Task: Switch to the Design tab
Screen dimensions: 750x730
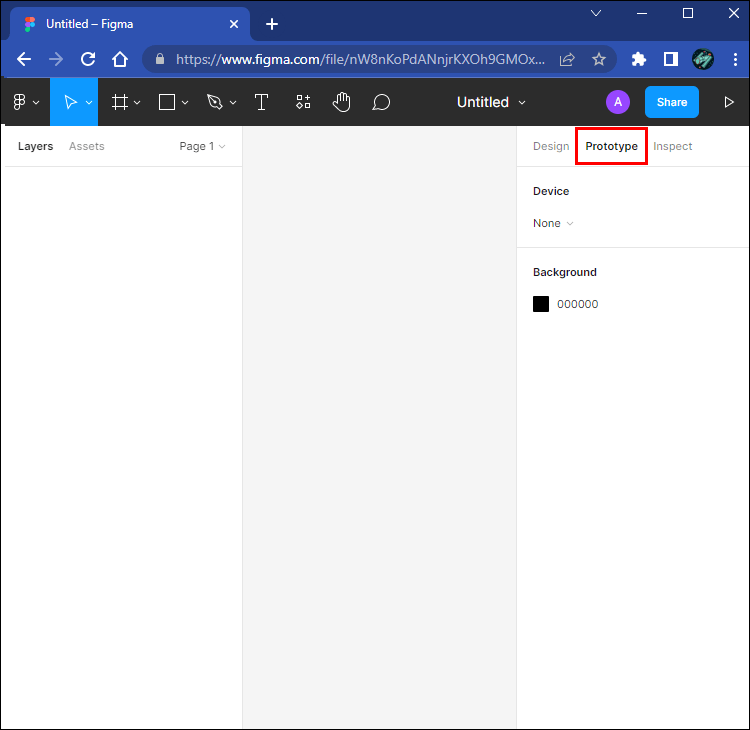Action: (x=550, y=146)
